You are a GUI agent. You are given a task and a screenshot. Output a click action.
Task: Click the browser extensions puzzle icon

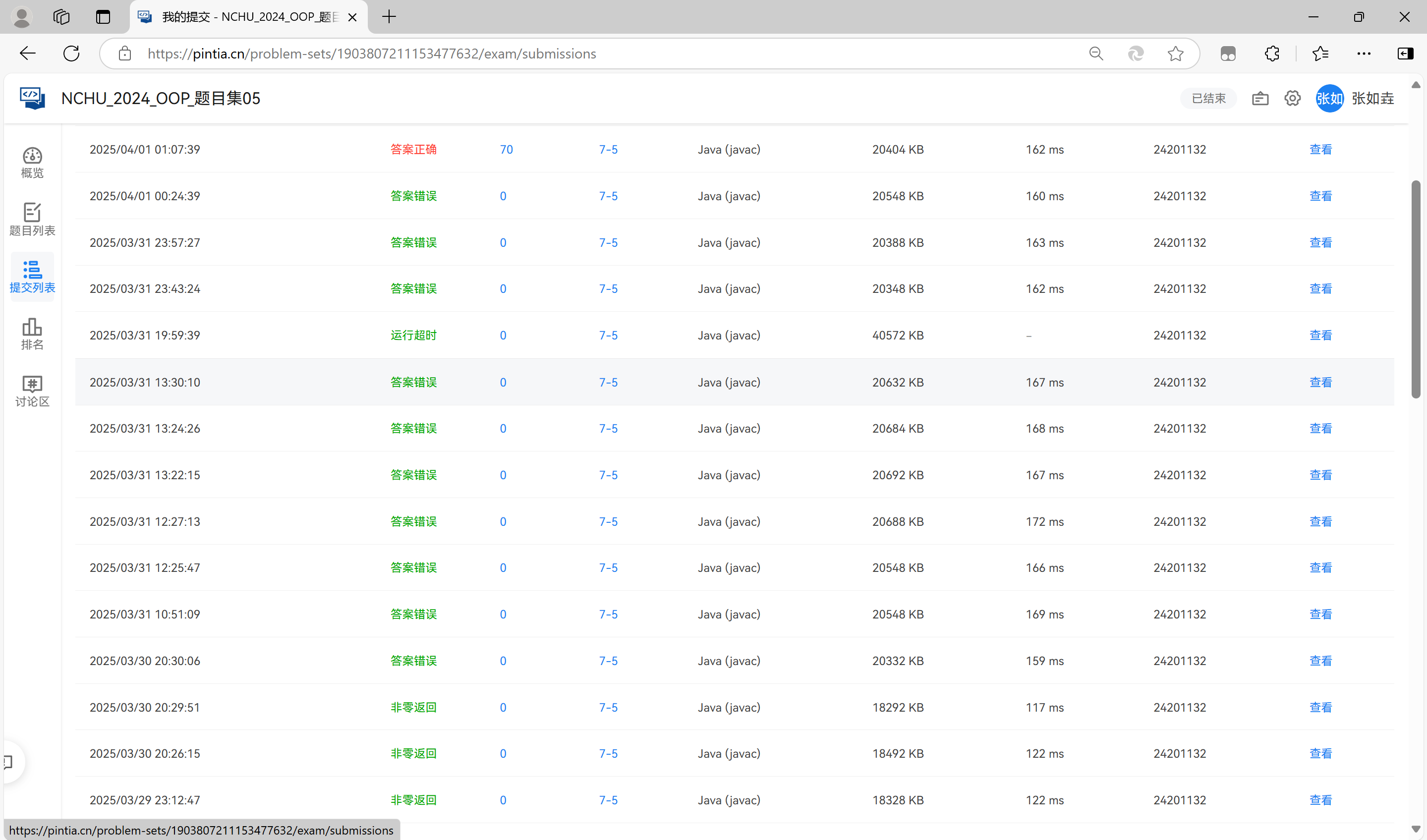pos(1272,54)
